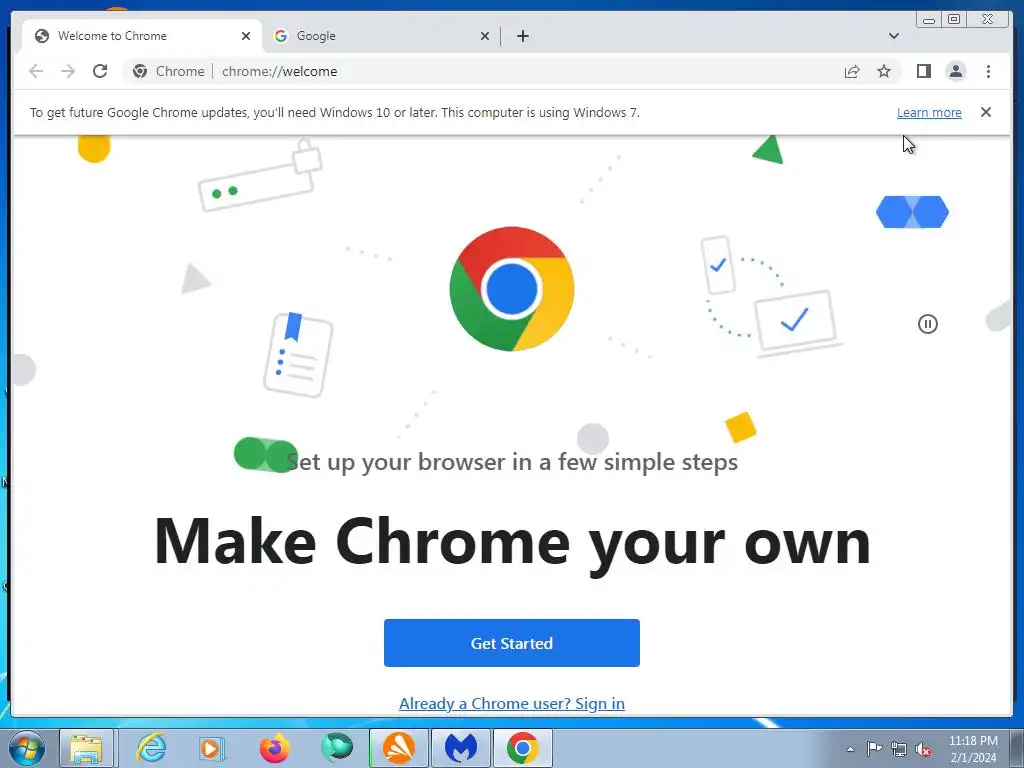Expand the tab search dropdown arrow

tap(893, 36)
